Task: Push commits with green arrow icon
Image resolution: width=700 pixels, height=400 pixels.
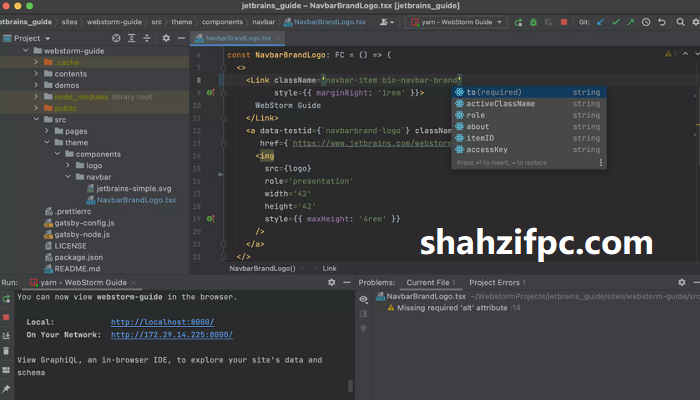Action: (x=630, y=22)
